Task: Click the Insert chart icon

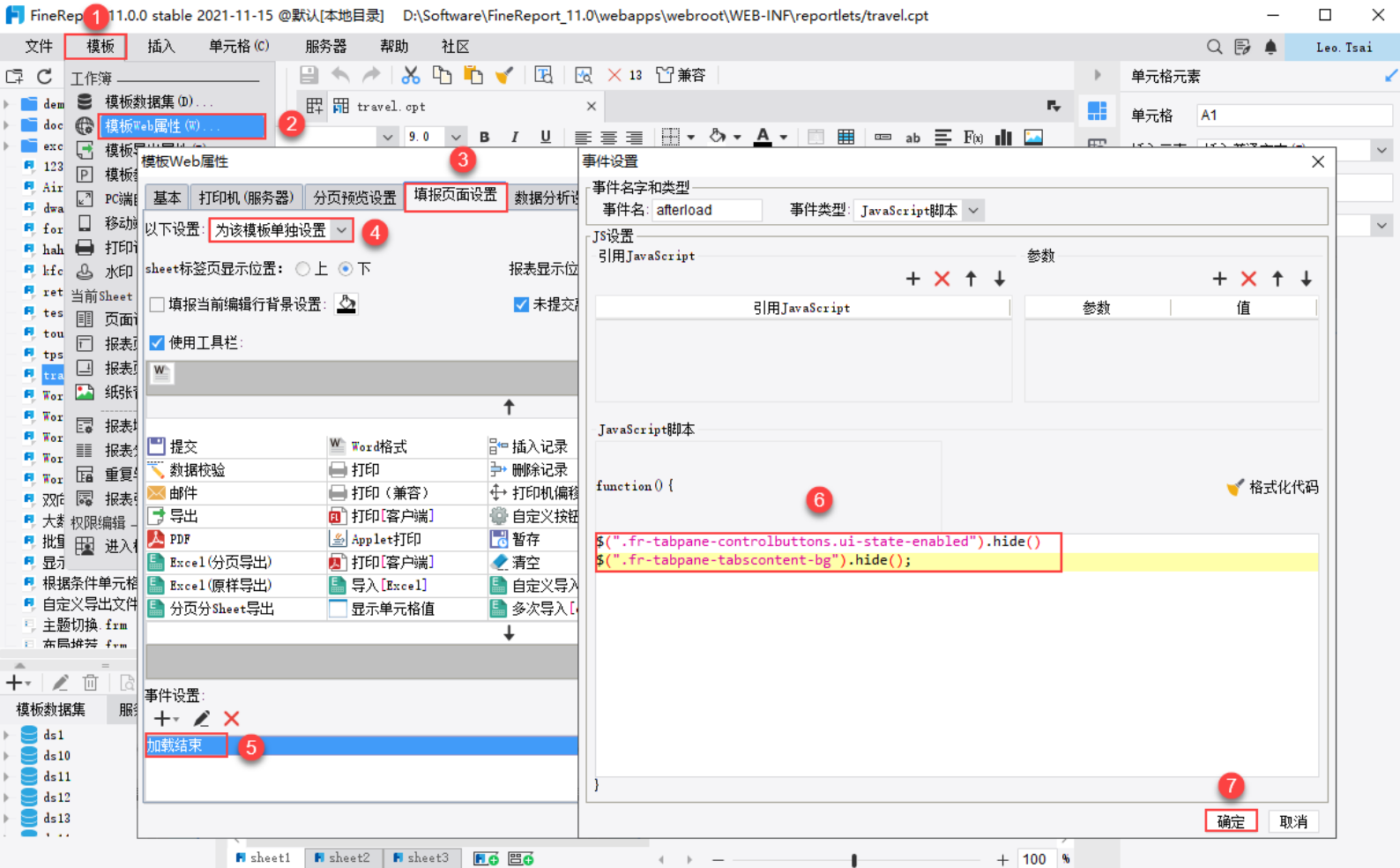Action: coord(1003,137)
